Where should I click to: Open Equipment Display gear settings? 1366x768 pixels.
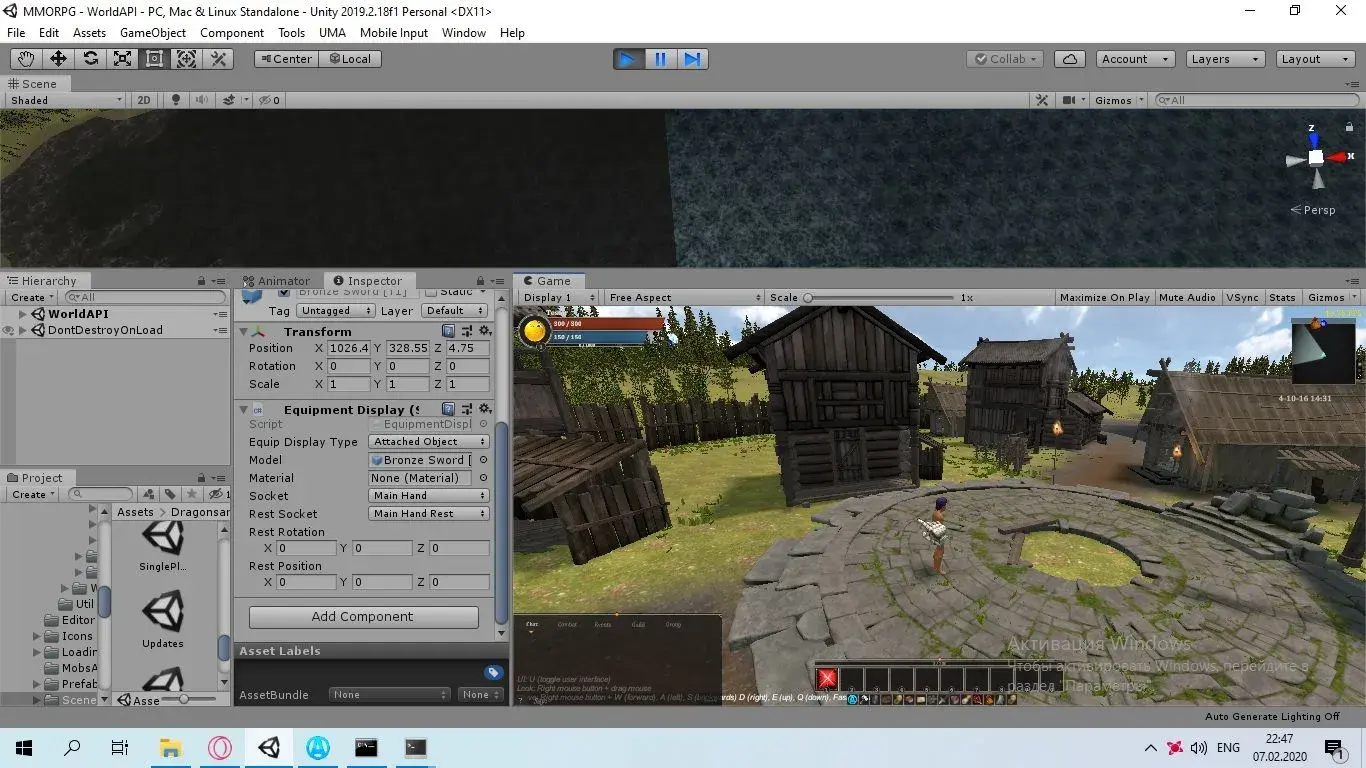485,409
